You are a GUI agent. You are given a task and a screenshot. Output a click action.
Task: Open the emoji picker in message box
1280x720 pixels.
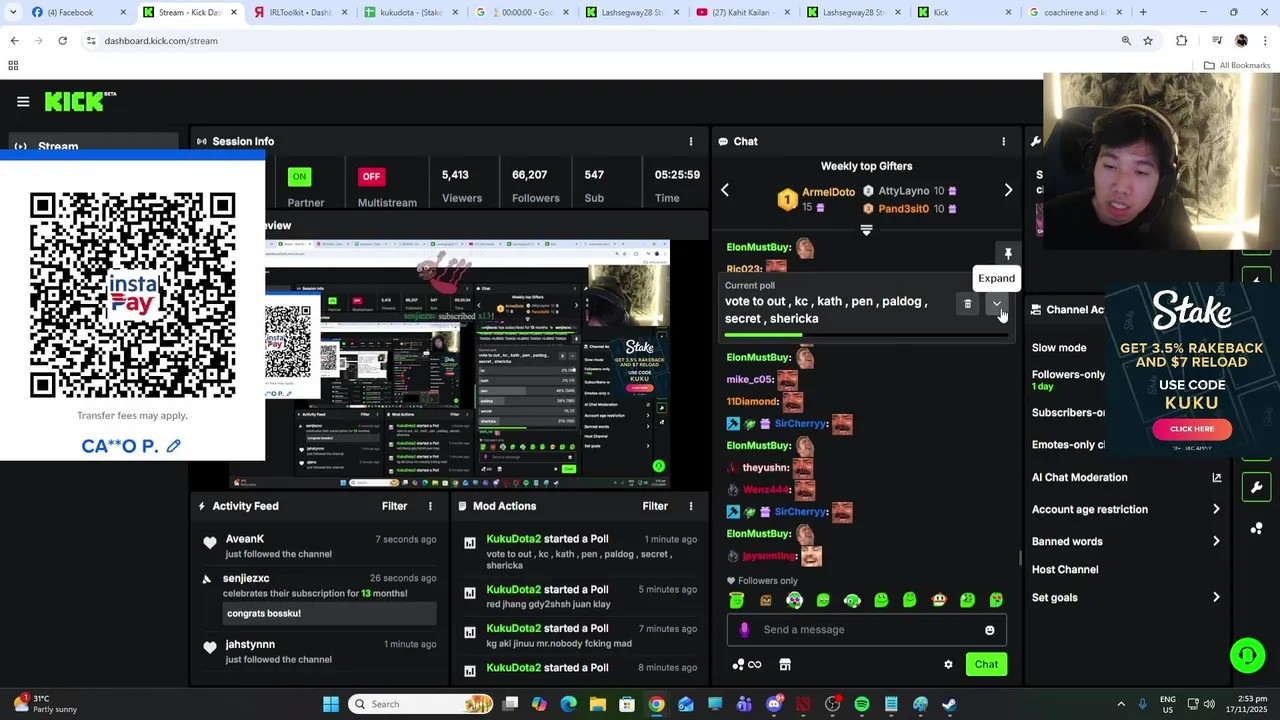click(990, 630)
